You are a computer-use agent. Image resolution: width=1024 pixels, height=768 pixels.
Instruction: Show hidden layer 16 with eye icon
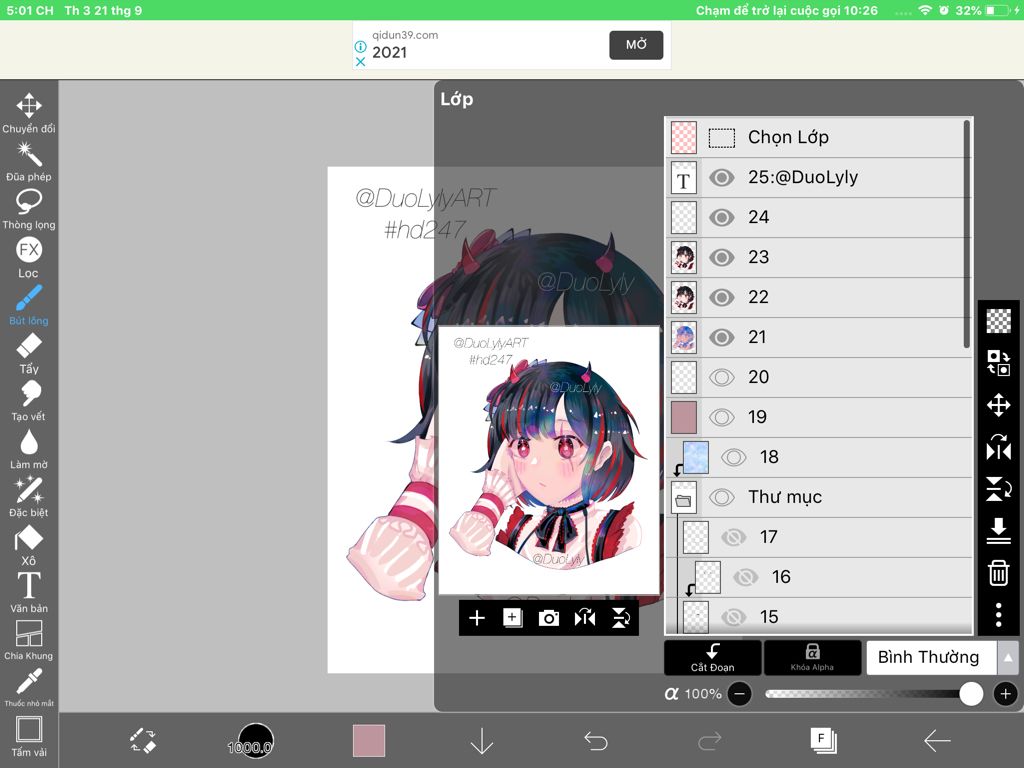tap(745, 577)
